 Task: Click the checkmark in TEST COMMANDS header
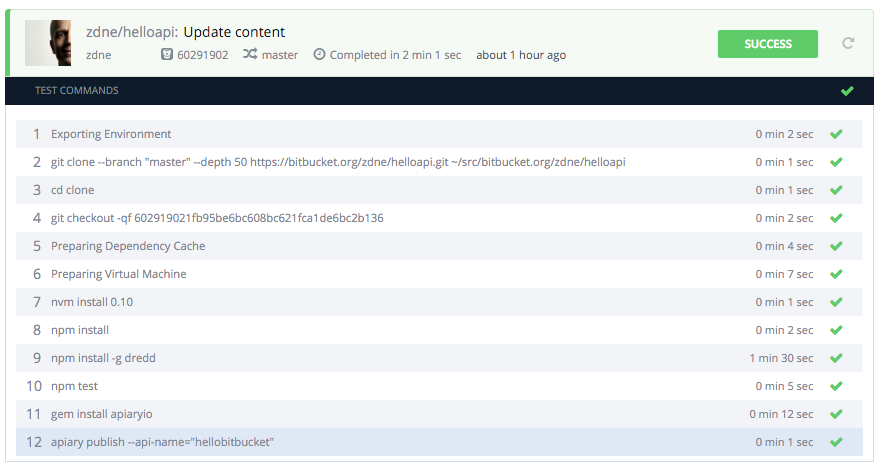point(847,90)
